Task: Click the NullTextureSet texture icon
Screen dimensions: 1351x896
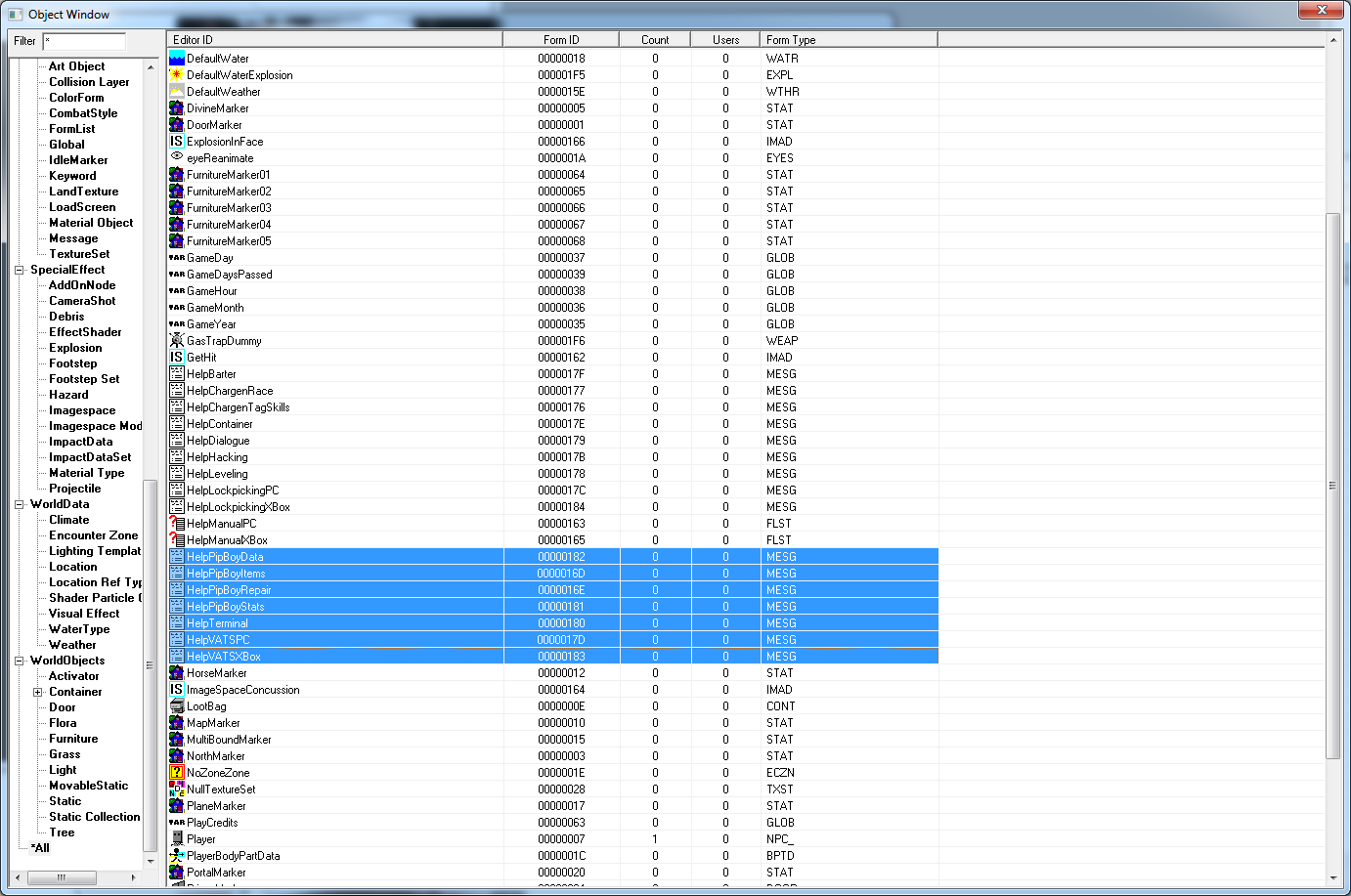Action: (177, 789)
